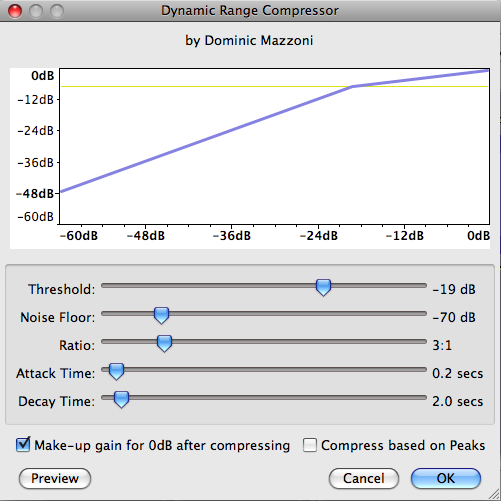Click the Attack Time label
The height and width of the screenshot is (501, 501).
pyautogui.click(x=56, y=373)
